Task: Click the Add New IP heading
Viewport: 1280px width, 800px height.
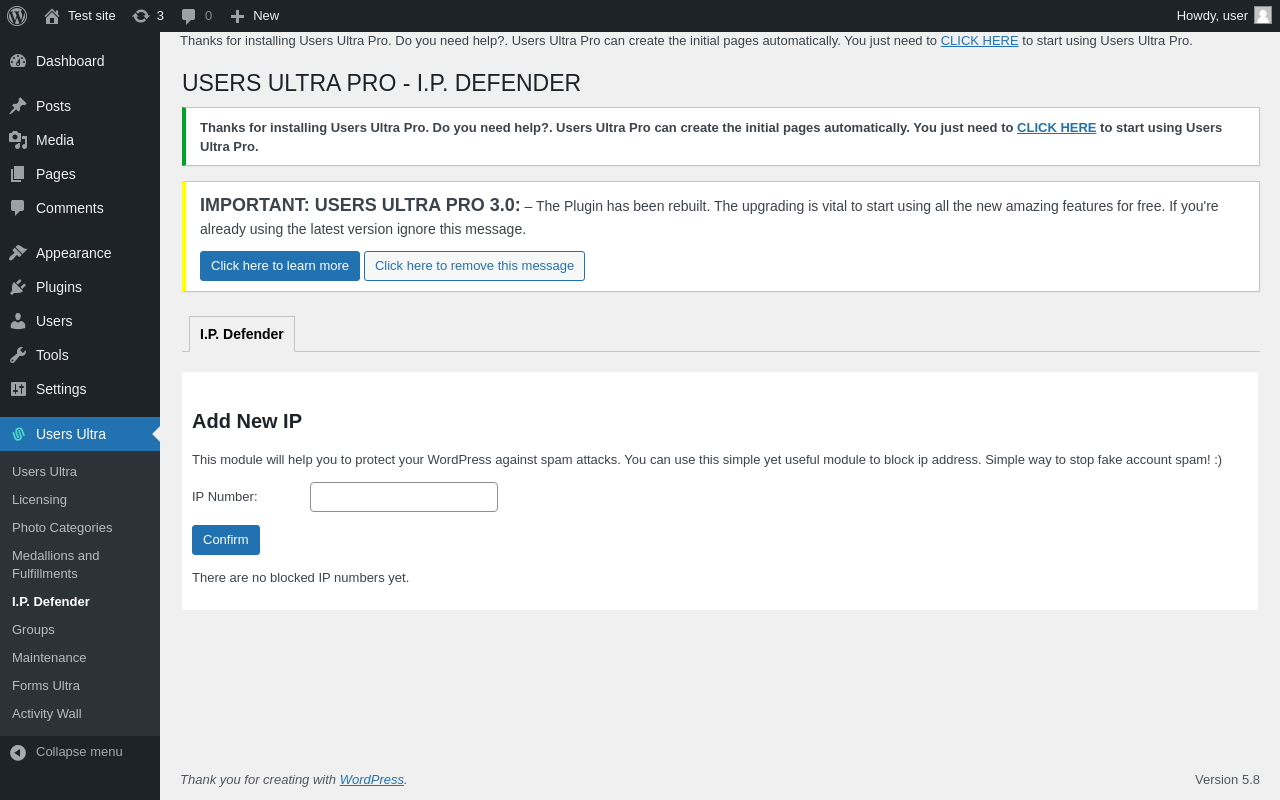Action: pos(247,421)
